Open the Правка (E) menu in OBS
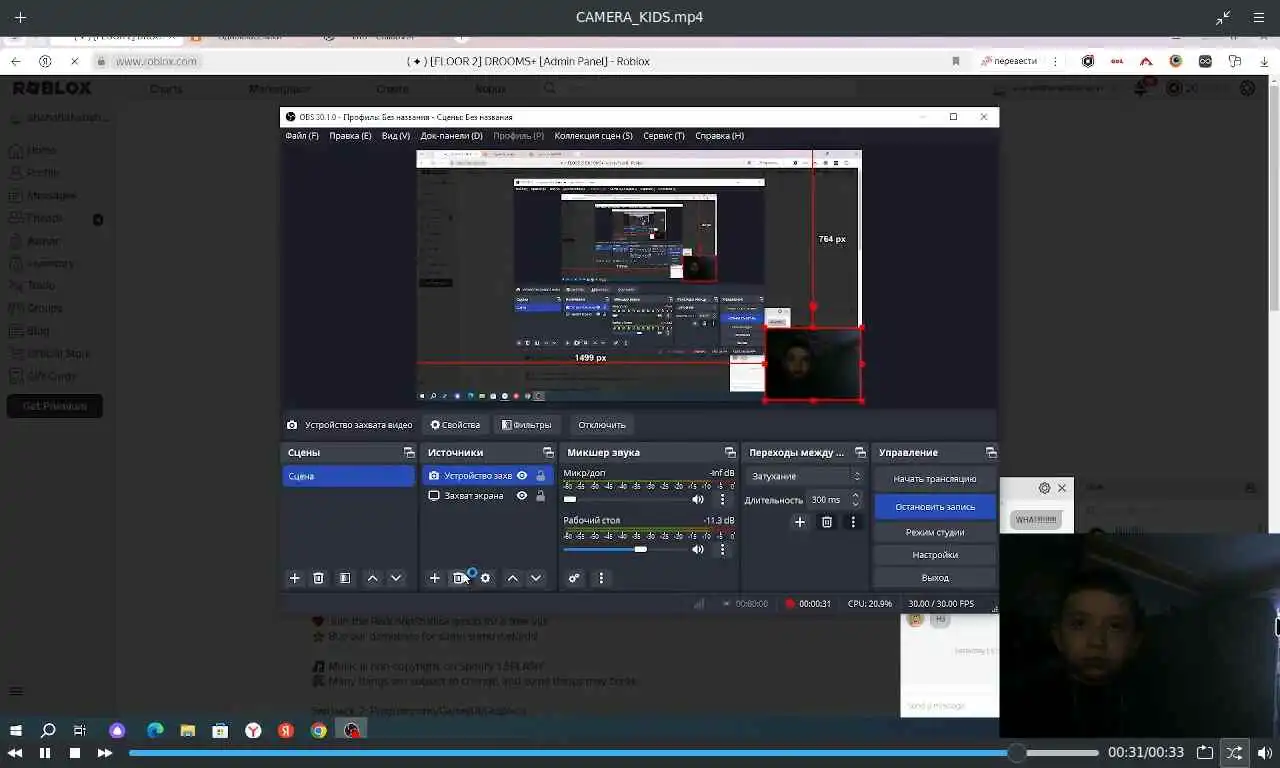The height and width of the screenshot is (768, 1280). (350, 136)
